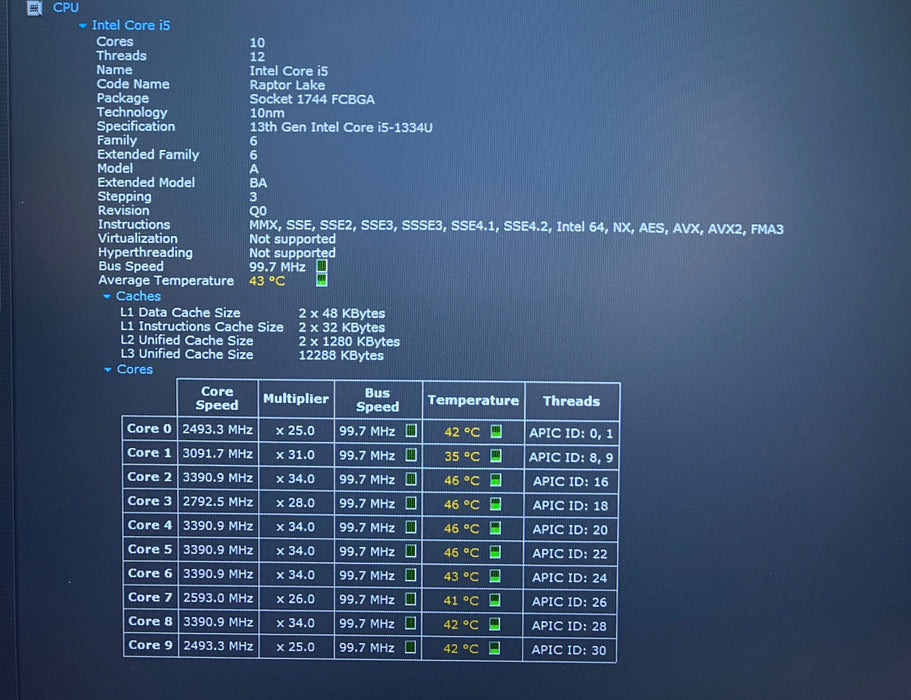Click Core 6 temperature graph icon
The image size is (911, 700).
(495, 576)
